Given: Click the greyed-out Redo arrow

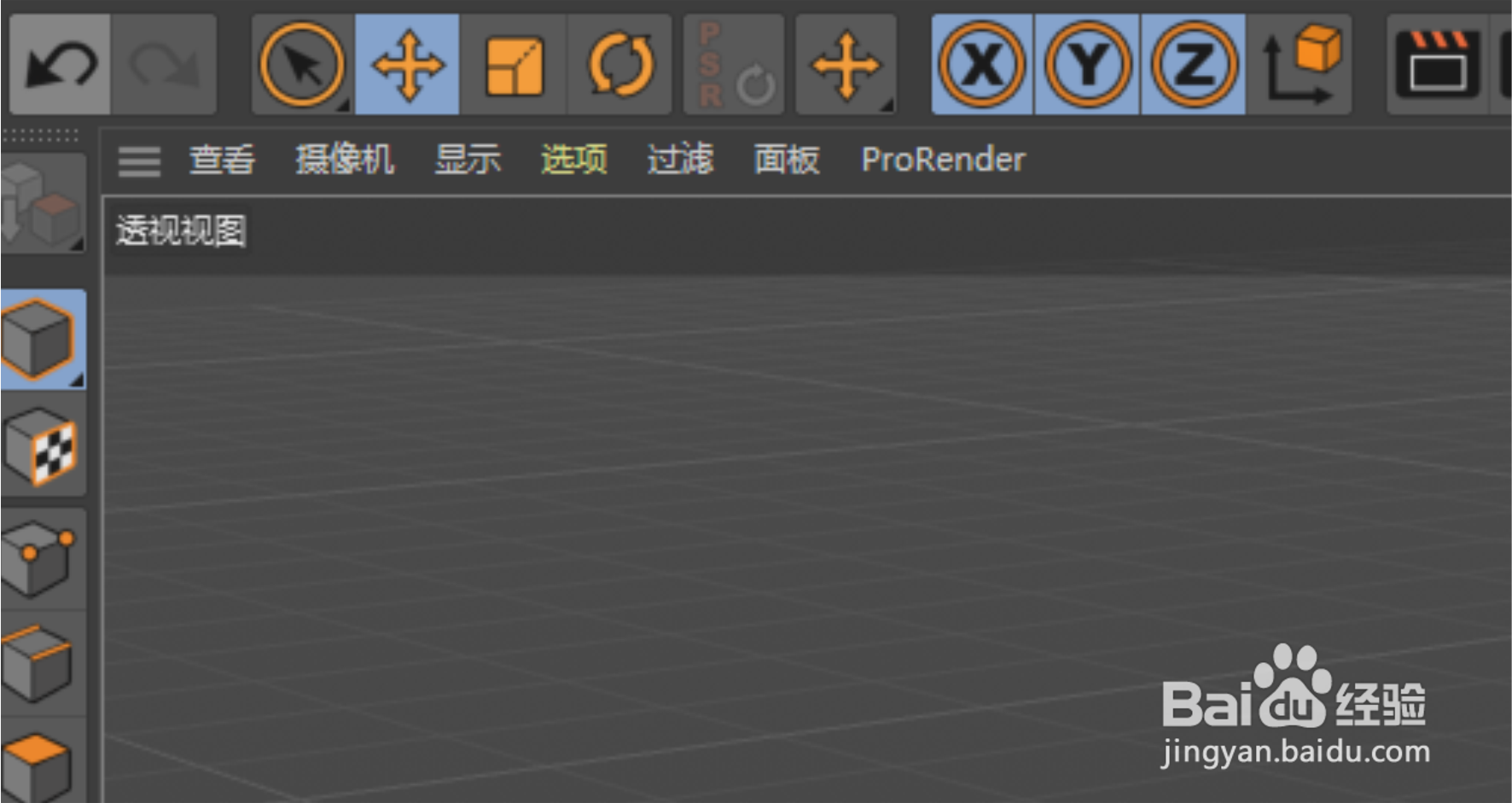Looking at the screenshot, I should (x=164, y=64).
